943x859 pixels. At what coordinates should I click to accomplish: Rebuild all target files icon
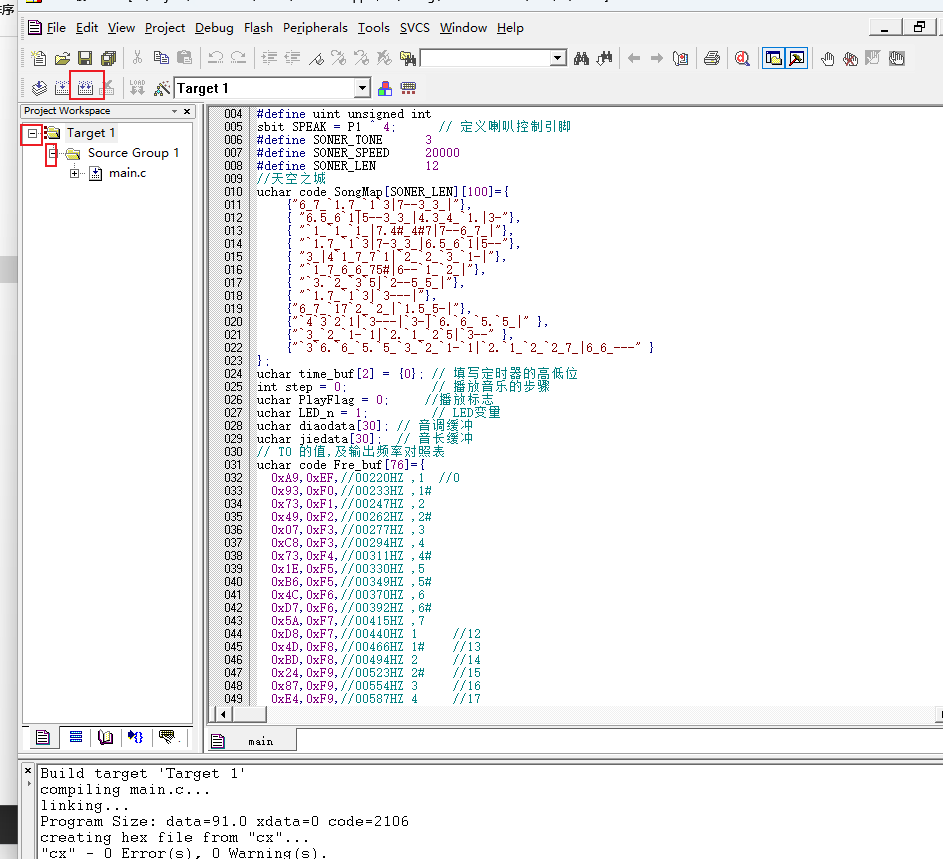(85, 88)
